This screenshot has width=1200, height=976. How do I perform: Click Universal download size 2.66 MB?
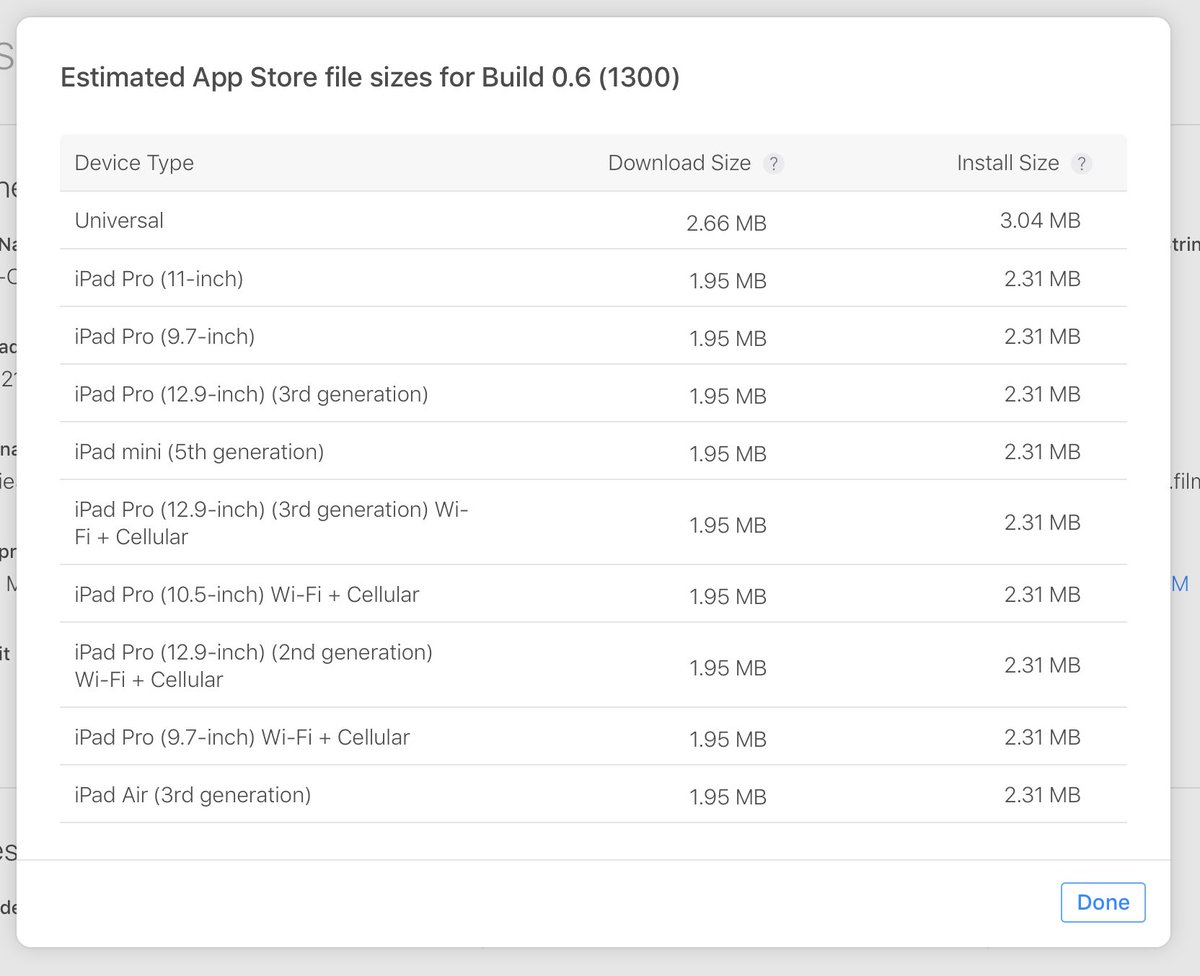(x=726, y=224)
